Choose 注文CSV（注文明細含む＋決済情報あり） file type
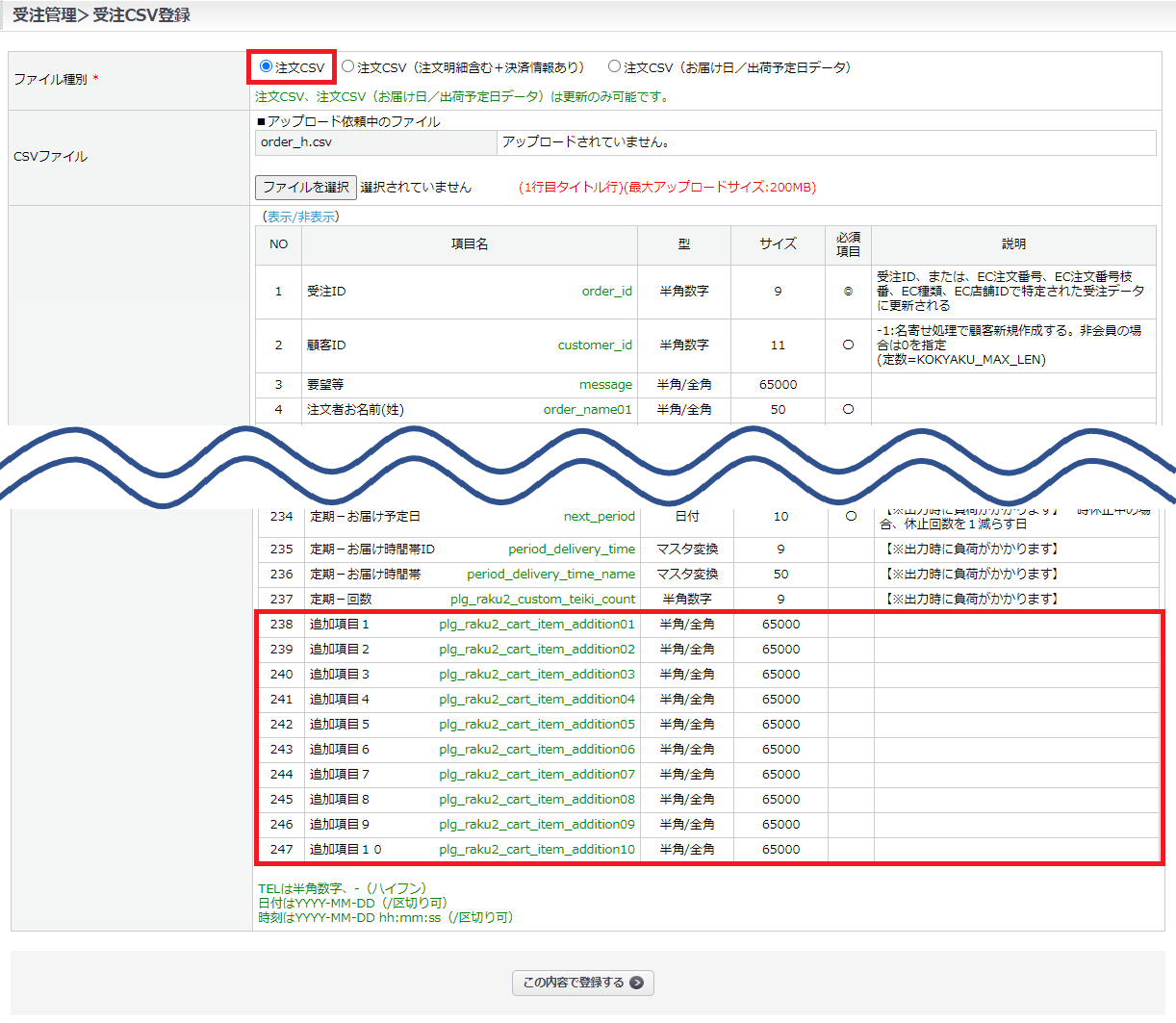The width and height of the screenshot is (1176, 1023). point(348,66)
